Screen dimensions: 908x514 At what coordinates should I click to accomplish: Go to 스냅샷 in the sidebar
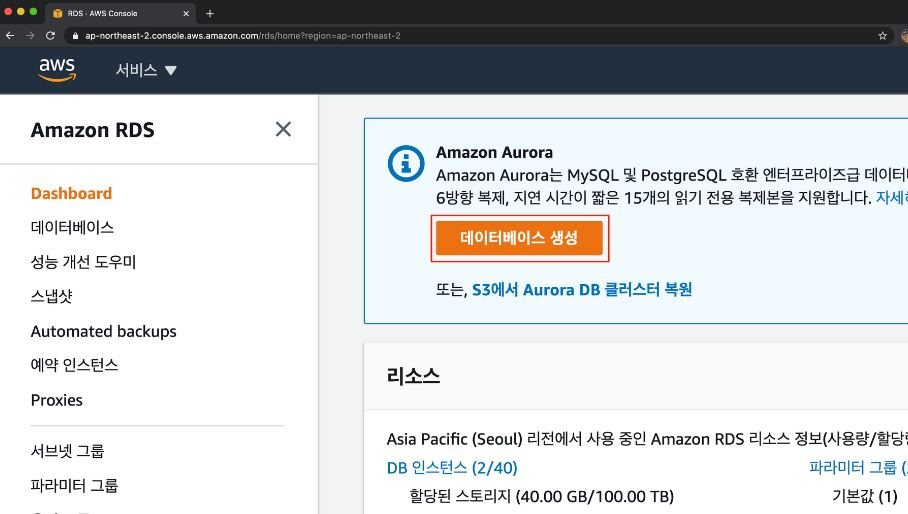[52, 296]
